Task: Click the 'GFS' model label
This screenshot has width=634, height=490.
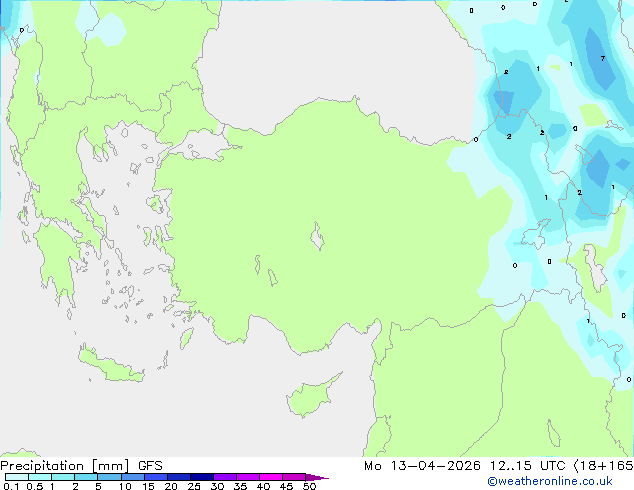Action: click(150, 466)
